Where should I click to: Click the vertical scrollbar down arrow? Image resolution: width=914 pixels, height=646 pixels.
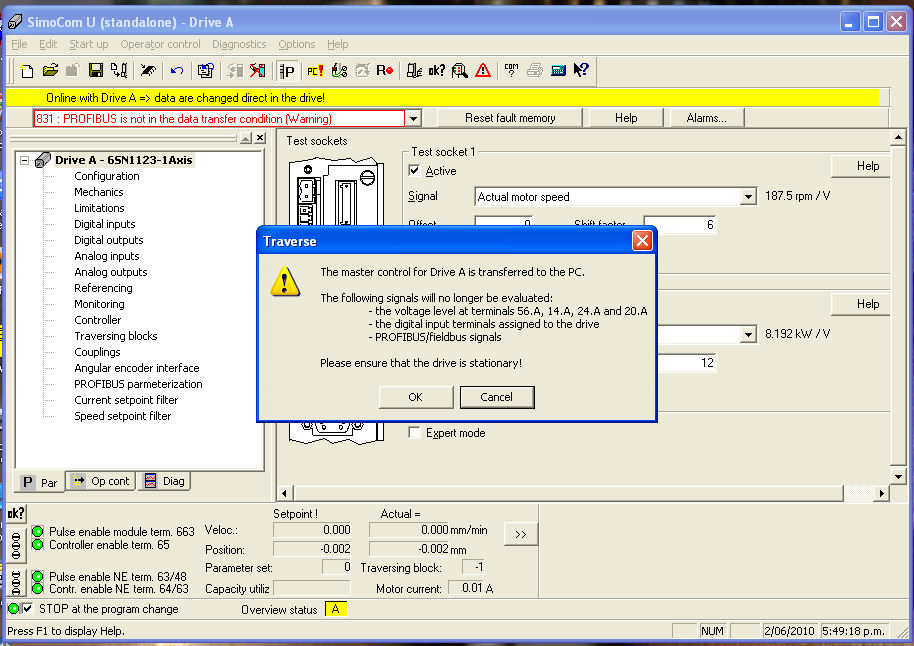pos(898,477)
